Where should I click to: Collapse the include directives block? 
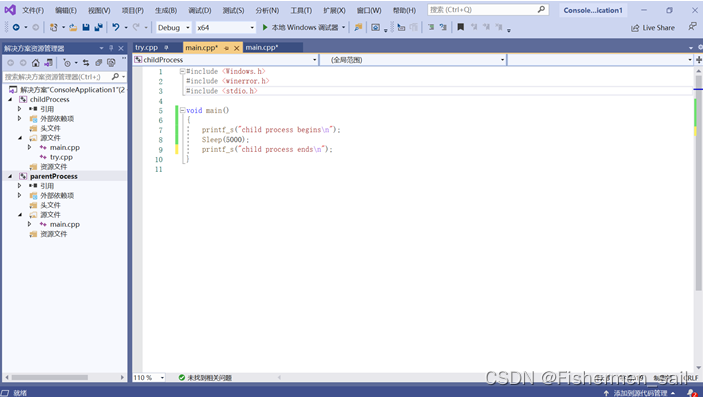pyautogui.click(x=182, y=71)
